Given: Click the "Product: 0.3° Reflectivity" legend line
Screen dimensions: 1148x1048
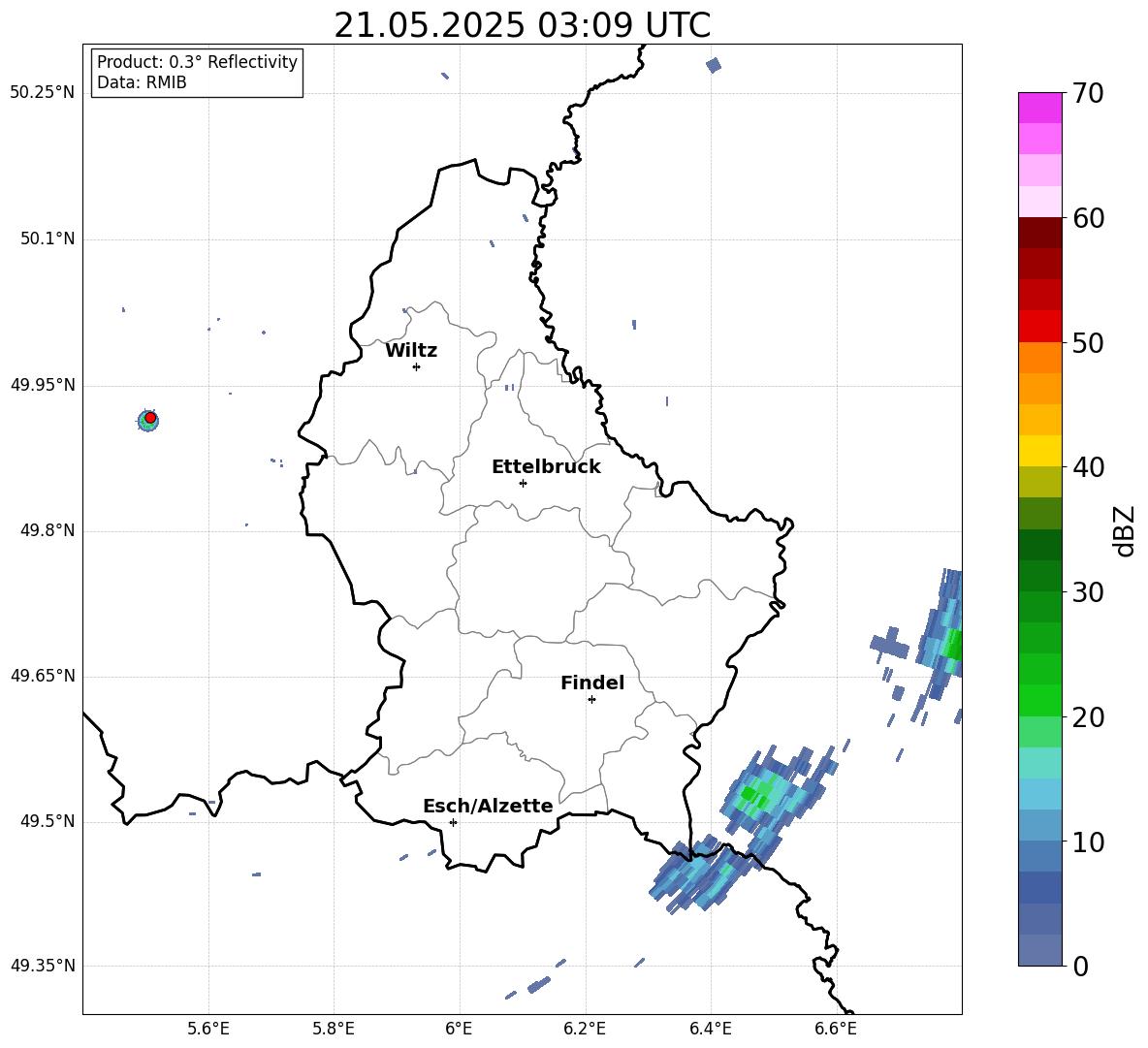Looking at the screenshot, I should click(x=197, y=62).
